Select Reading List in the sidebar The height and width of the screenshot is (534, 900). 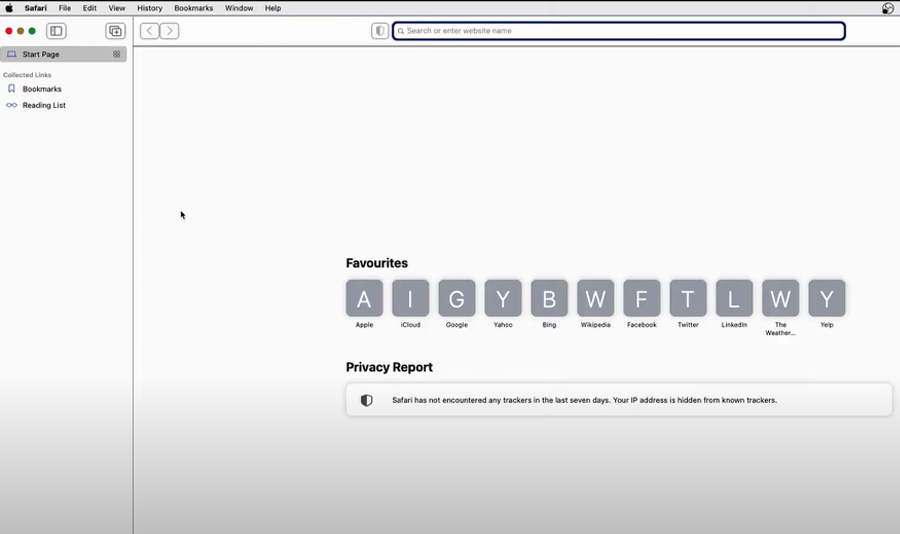tap(44, 105)
